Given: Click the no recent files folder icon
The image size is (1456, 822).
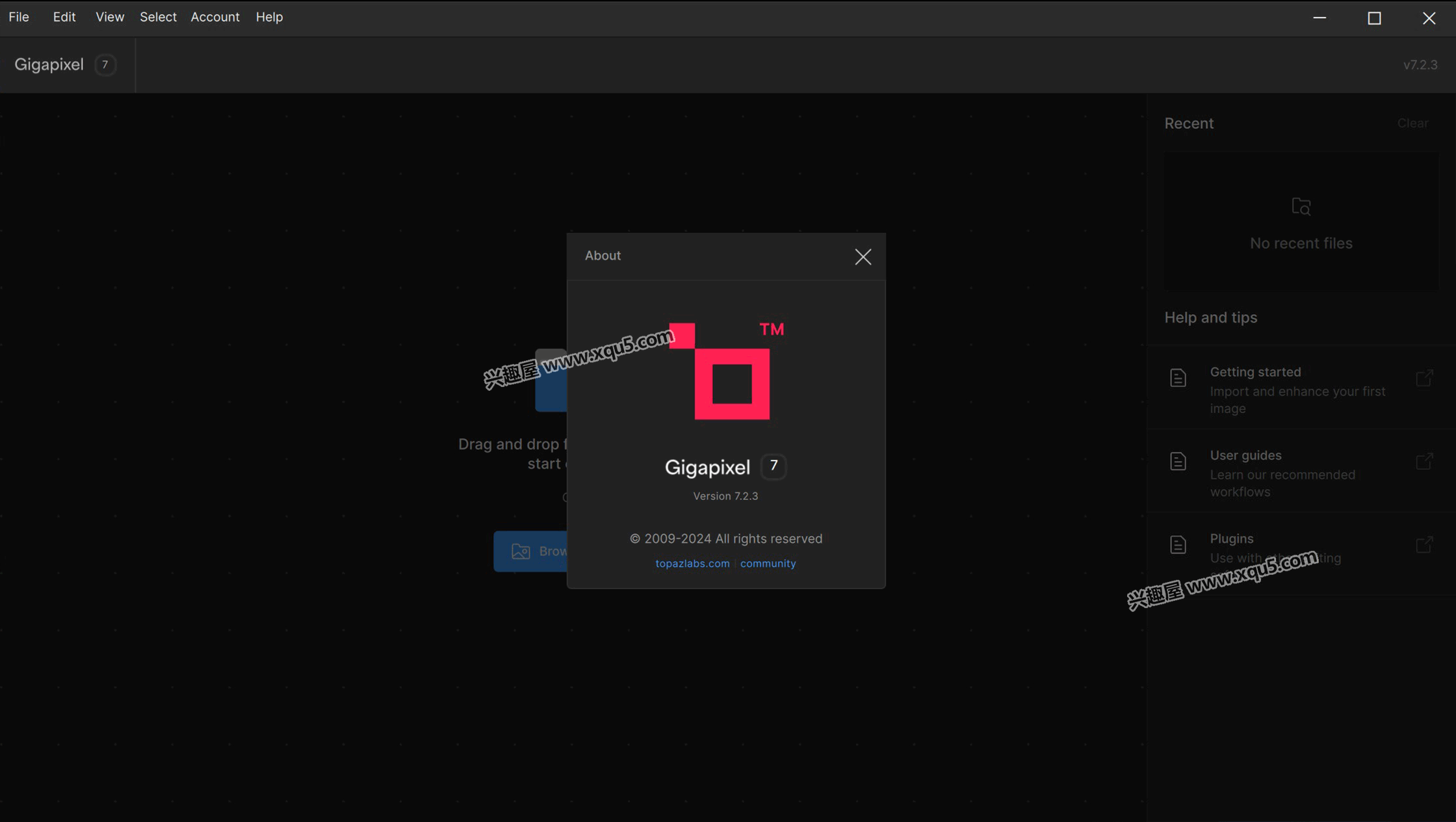Looking at the screenshot, I should coord(1301,207).
